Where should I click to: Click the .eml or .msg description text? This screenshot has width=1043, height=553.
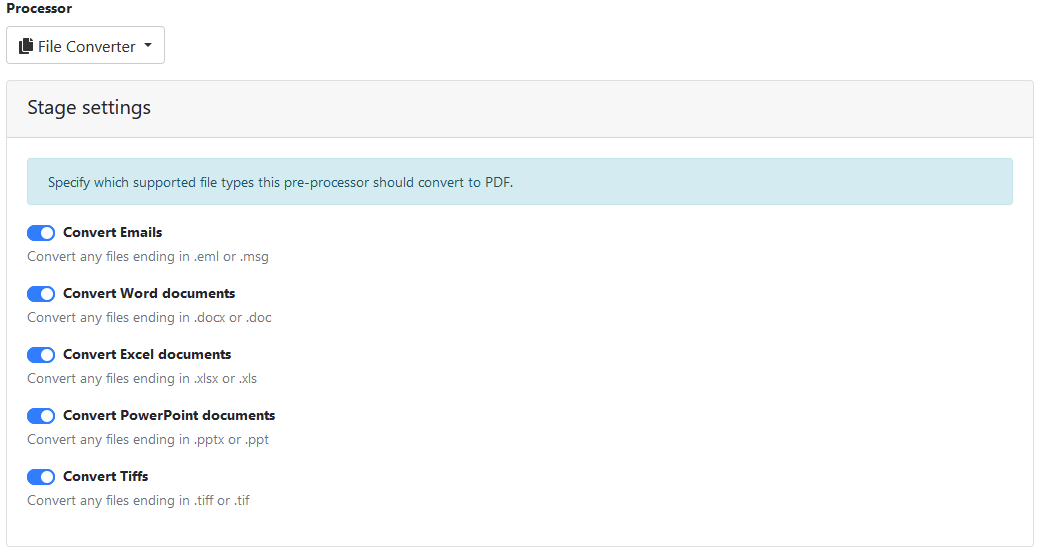(x=148, y=257)
